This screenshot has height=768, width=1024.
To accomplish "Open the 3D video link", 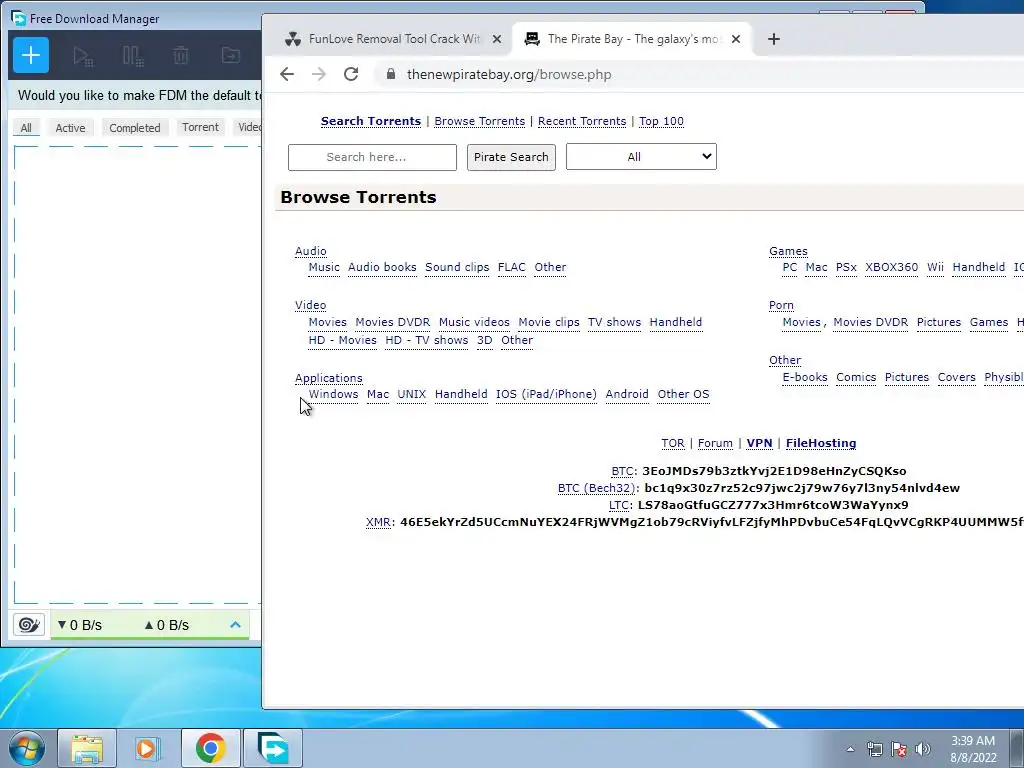I will pos(485,340).
